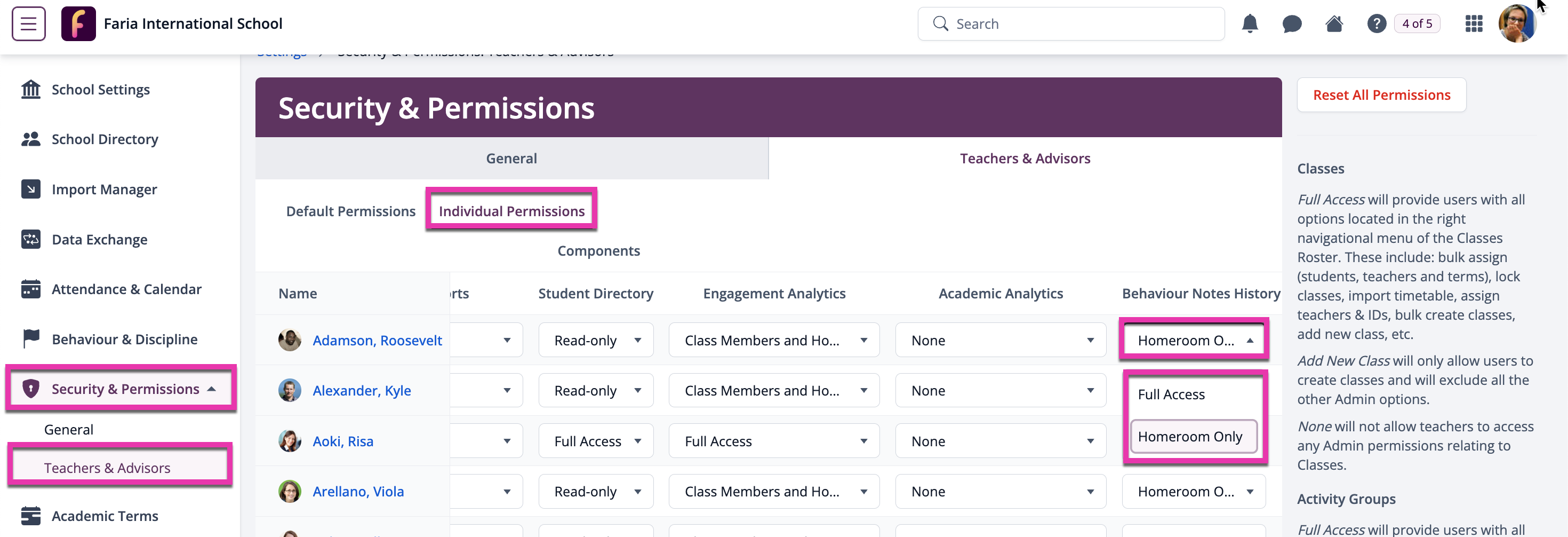
Task: Click the Reset All Permissions button
Action: (1381, 95)
